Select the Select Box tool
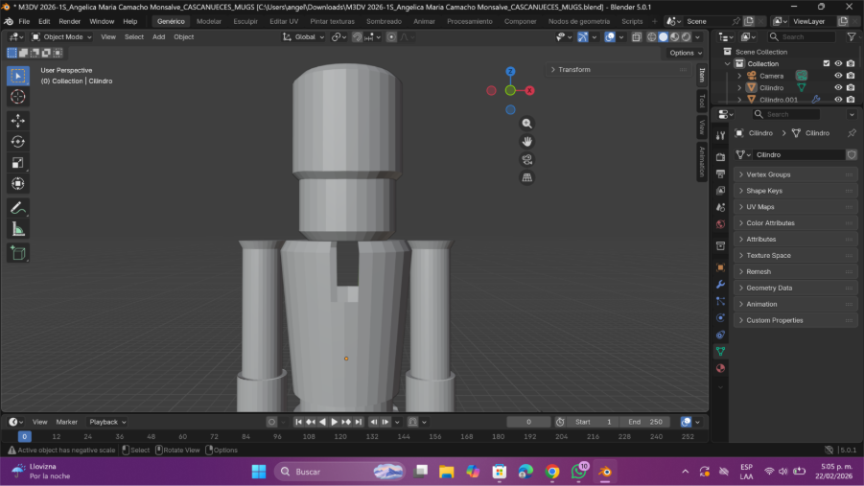The image size is (864, 486). pyautogui.click(x=18, y=75)
